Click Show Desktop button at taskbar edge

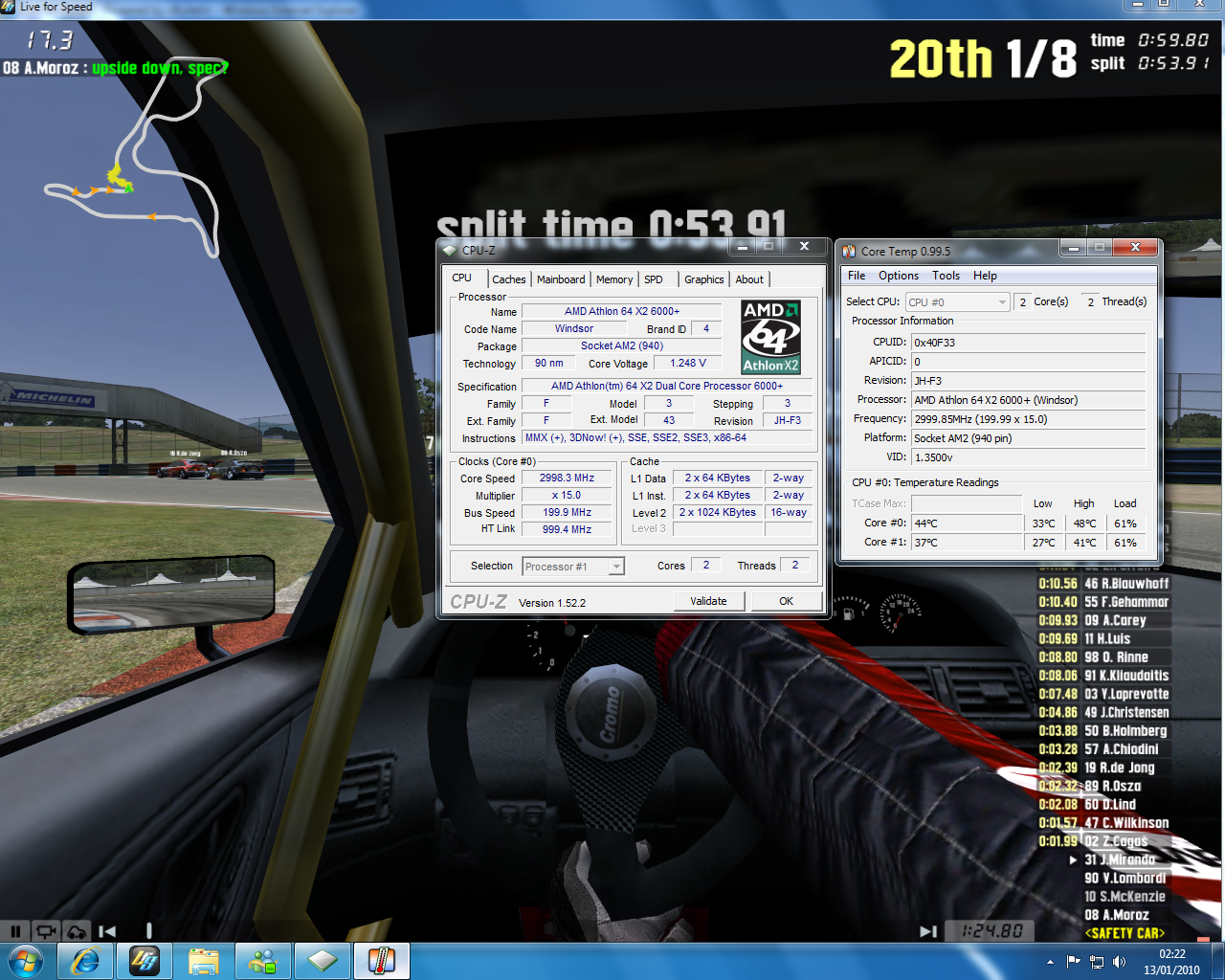tap(1217, 962)
